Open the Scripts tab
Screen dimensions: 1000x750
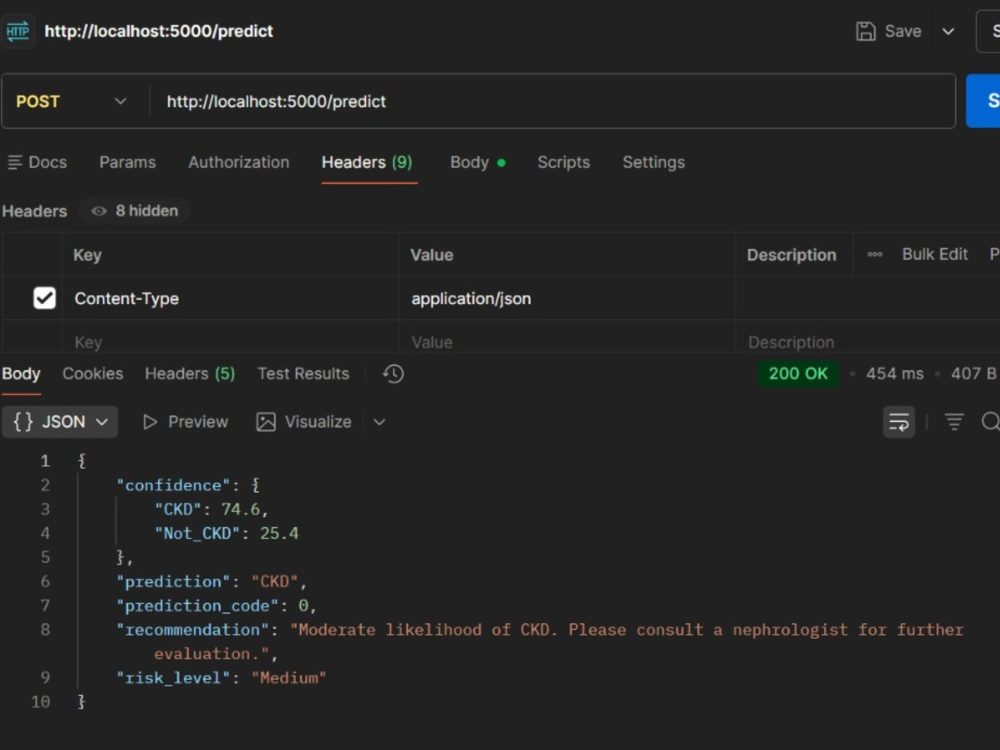click(x=564, y=163)
